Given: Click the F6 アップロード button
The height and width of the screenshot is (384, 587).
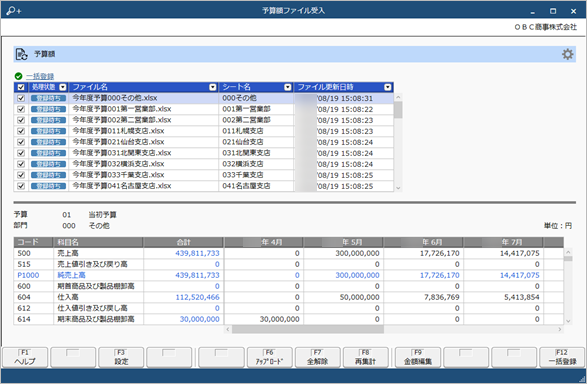Looking at the screenshot, I should [x=270, y=357].
